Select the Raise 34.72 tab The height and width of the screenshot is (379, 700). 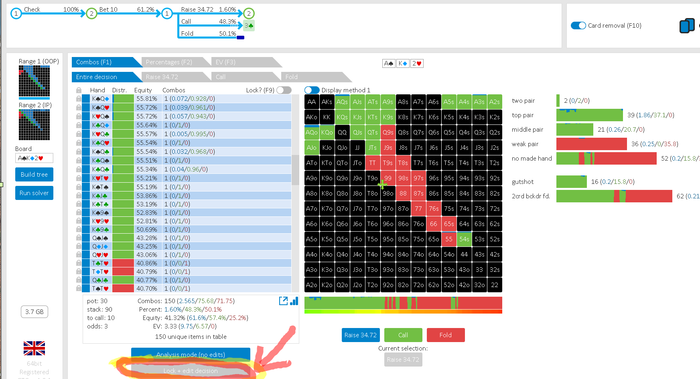(x=176, y=77)
